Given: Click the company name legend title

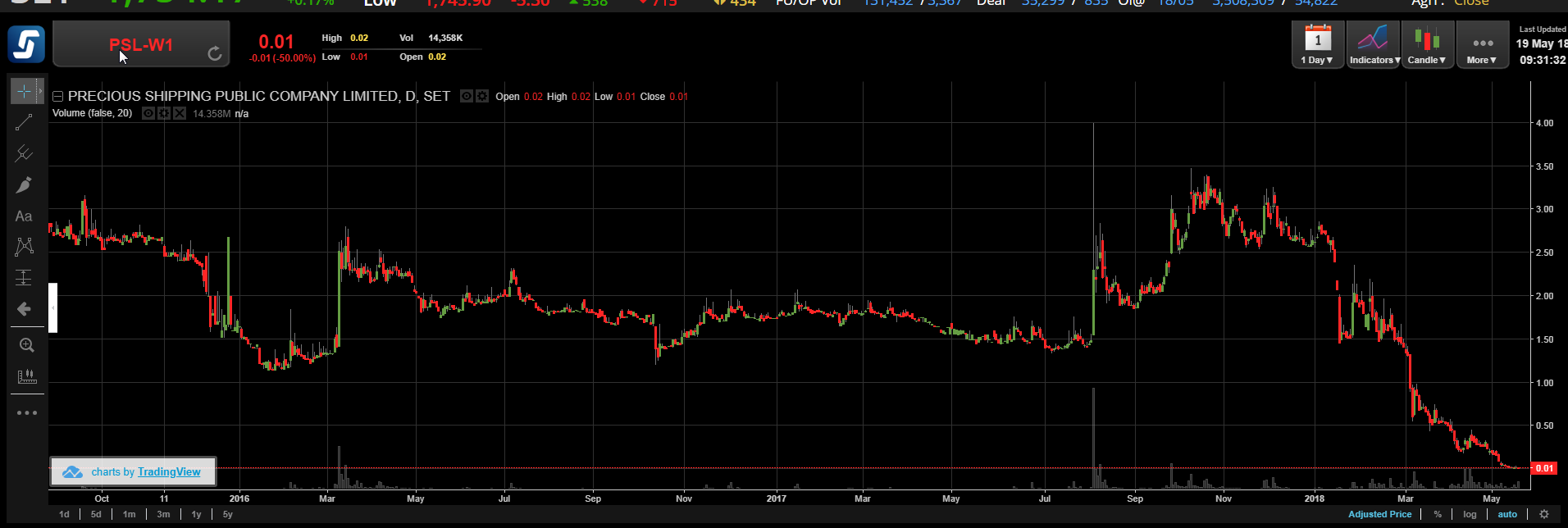Looking at the screenshot, I should pos(259,96).
